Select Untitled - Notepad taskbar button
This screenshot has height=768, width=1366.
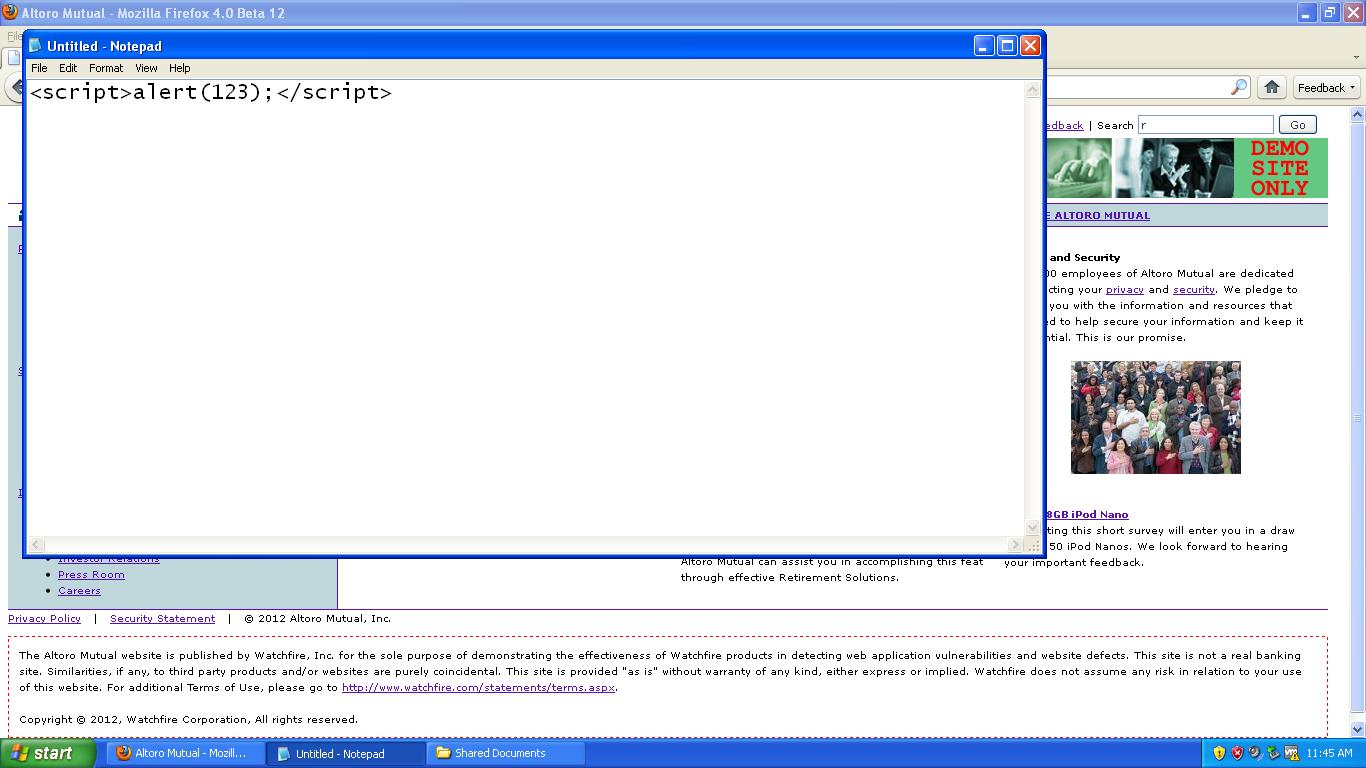tap(345, 753)
